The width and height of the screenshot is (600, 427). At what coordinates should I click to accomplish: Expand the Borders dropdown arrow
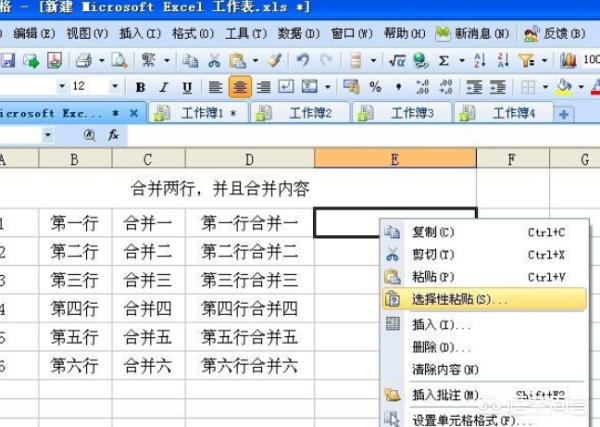545,87
